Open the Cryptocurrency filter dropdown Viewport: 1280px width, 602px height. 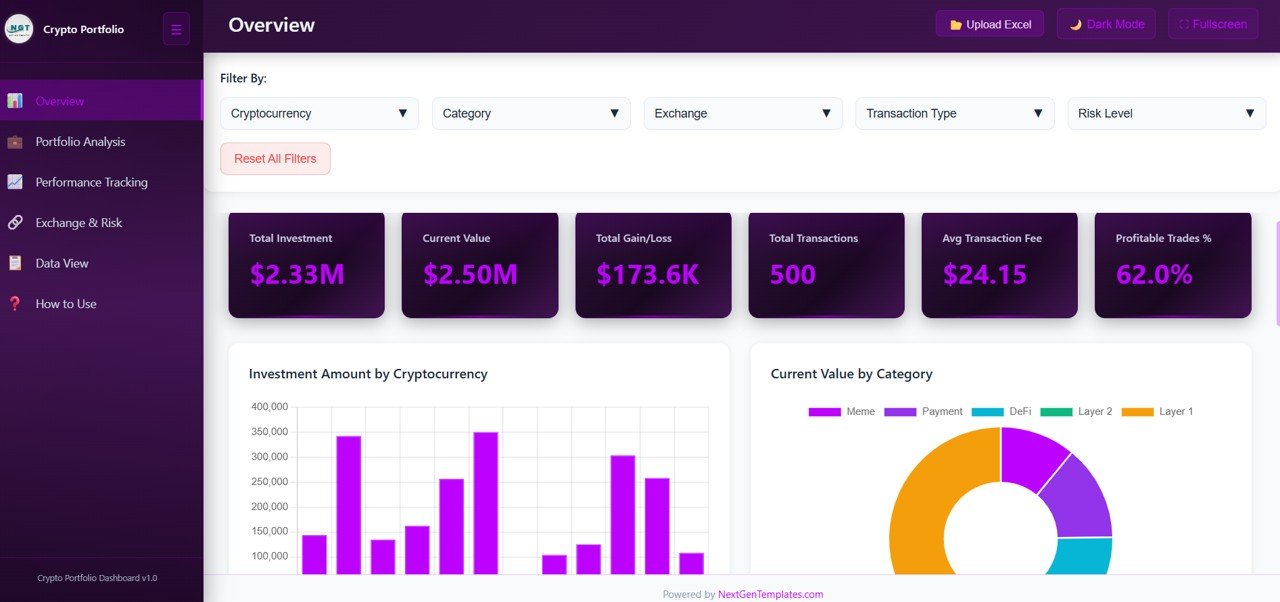coord(319,114)
